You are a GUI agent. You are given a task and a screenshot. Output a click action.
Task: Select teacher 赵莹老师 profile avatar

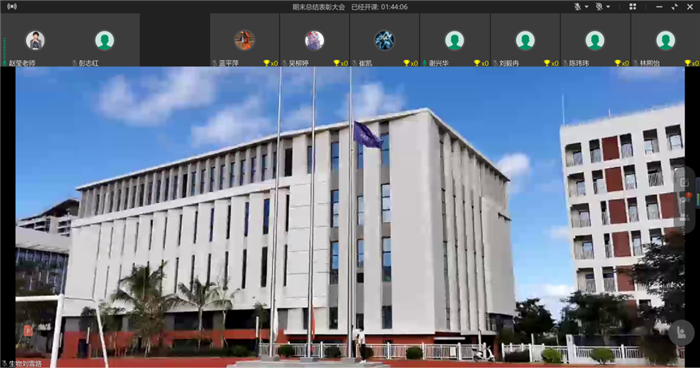35,40
